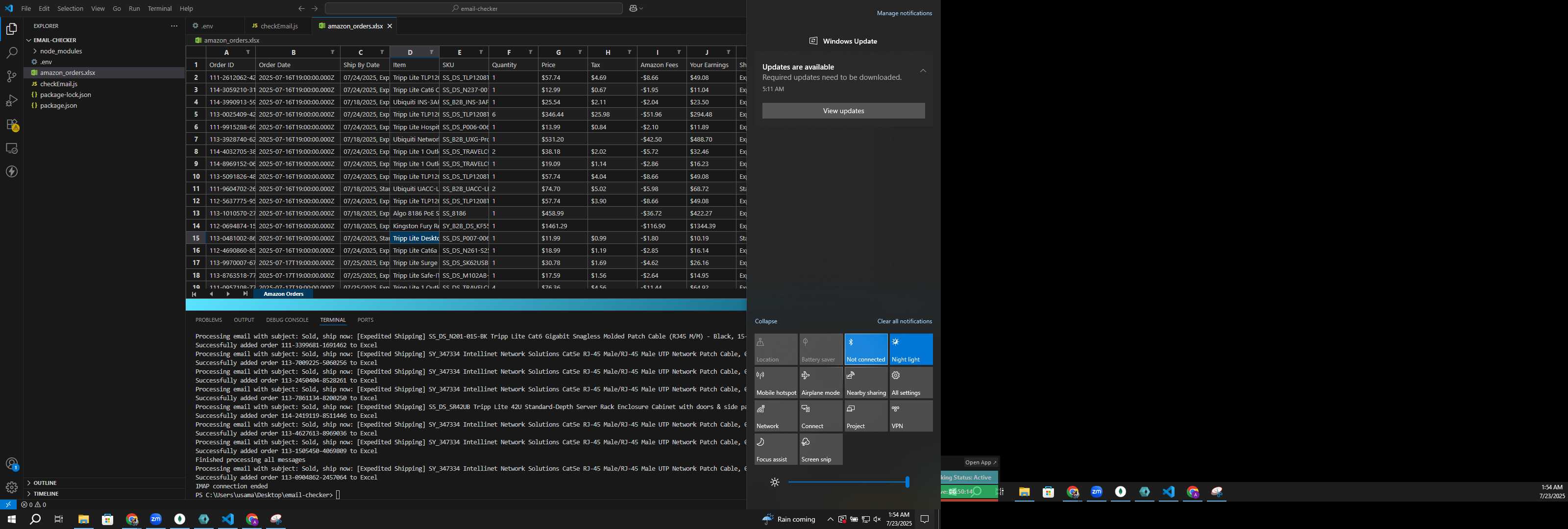Open the Windows Start menu
Viewport: 1568px width, 529px height.
[11, 519]
